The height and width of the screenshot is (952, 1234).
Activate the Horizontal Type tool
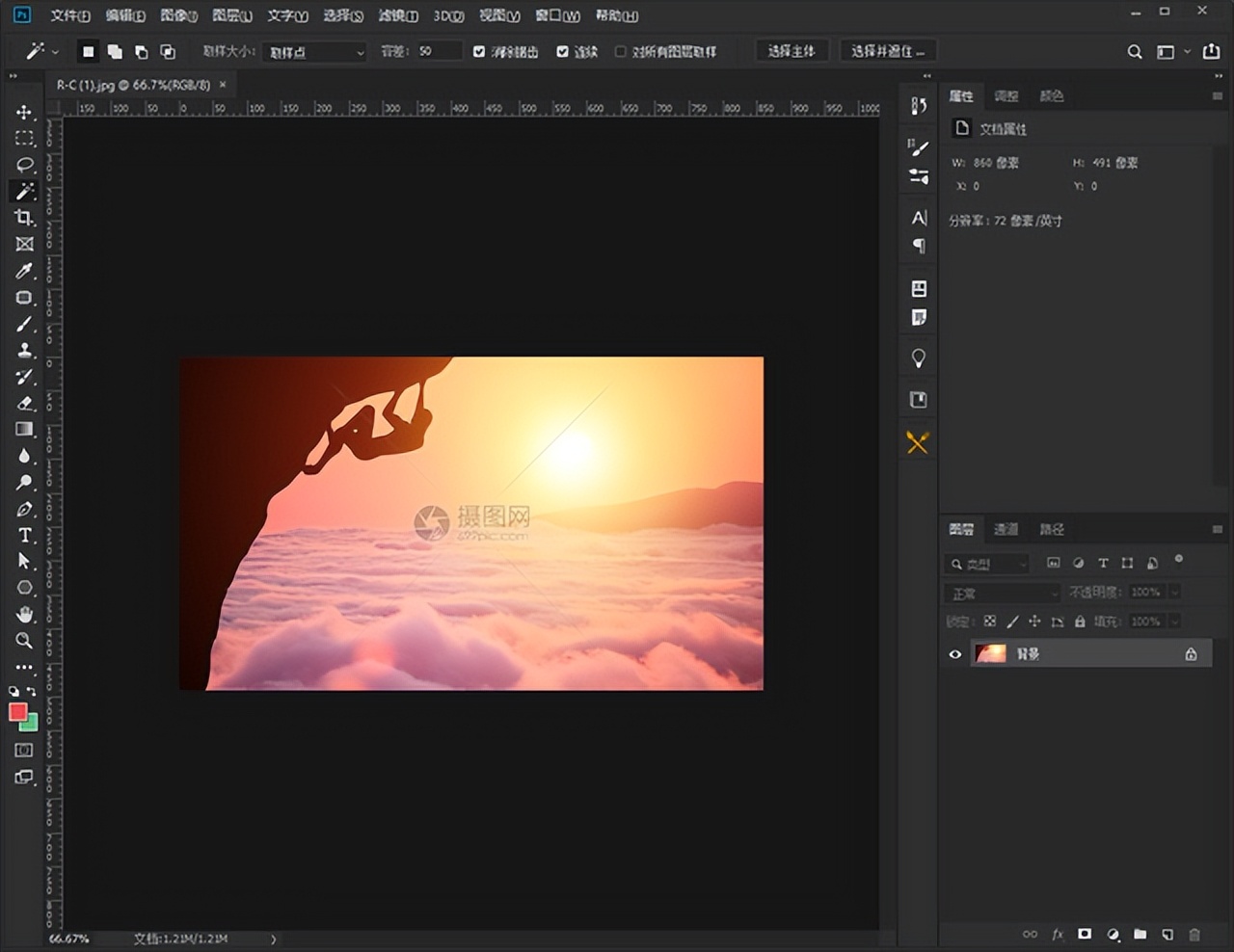[24, 536]
